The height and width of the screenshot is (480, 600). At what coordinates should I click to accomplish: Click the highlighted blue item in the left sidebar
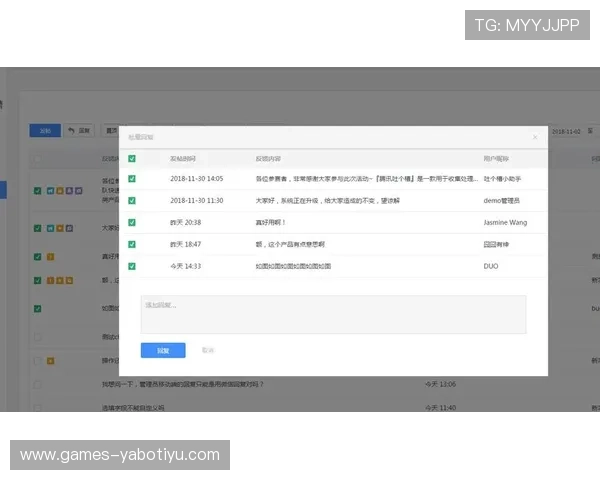point(3,190)
